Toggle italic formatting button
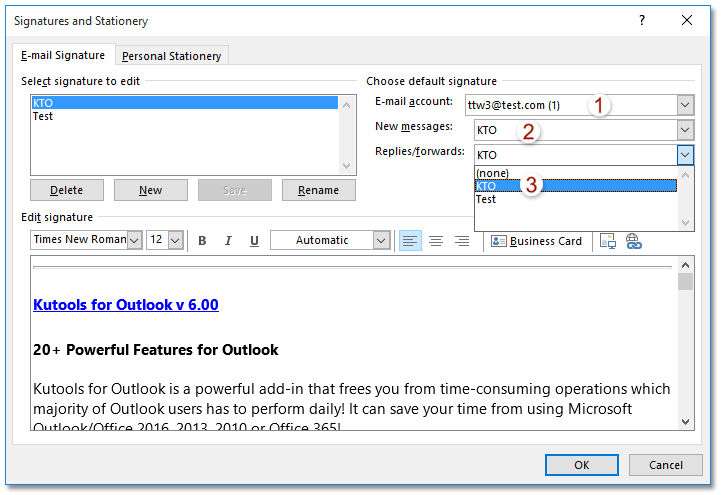 pos(228,241)
